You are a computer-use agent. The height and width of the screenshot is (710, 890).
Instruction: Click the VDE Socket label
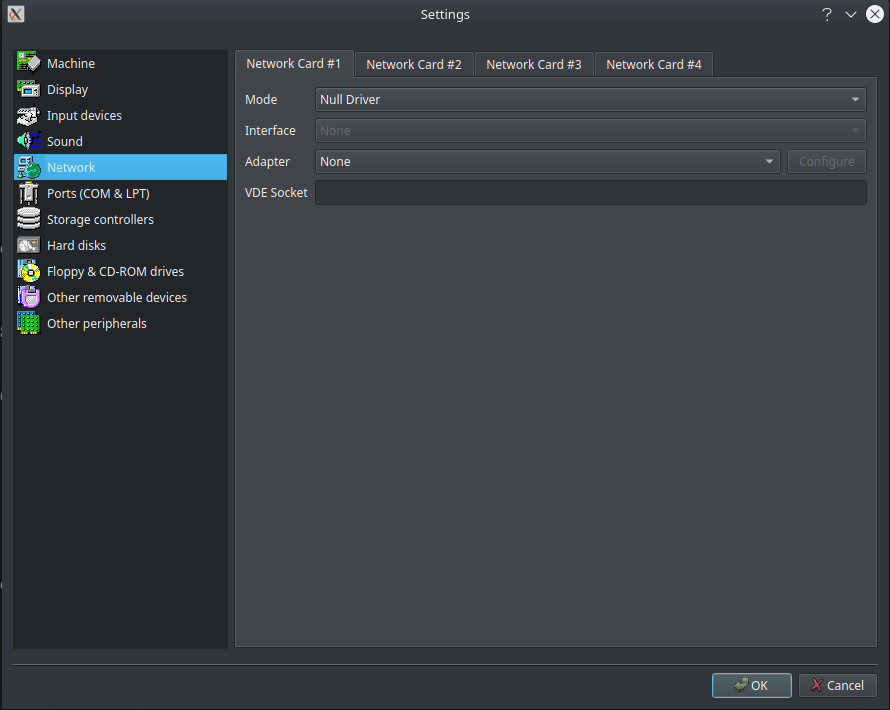pyautogui.click(x=276, y=192)
